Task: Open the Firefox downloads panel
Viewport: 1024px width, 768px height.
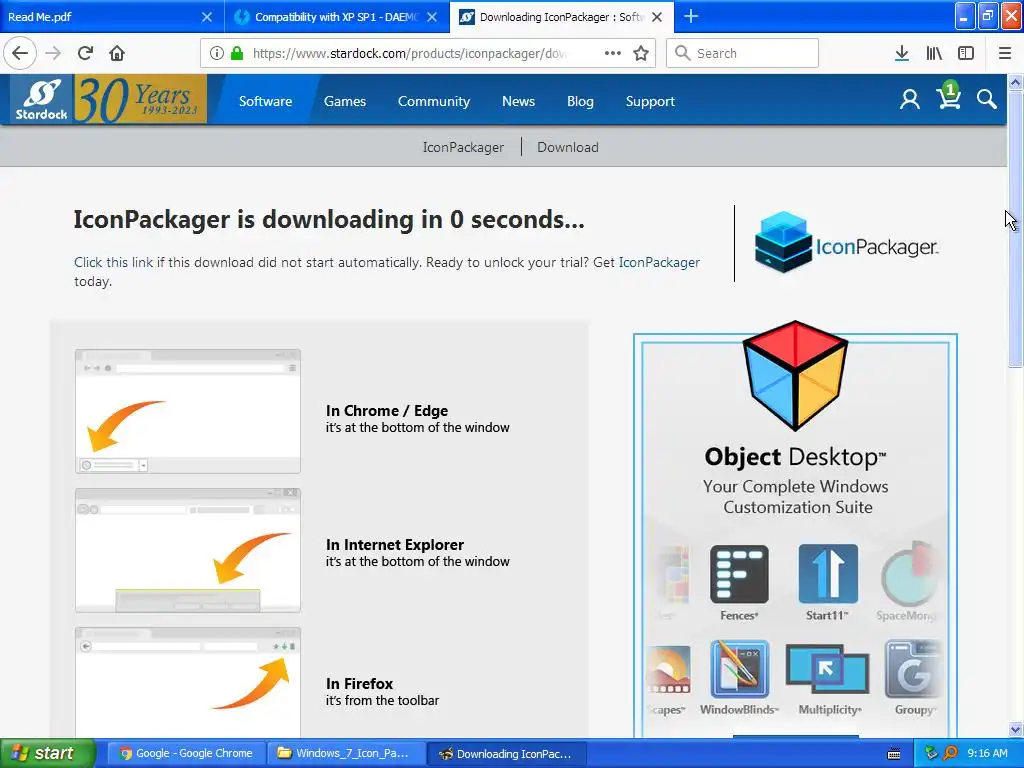Action: point(902,53)
